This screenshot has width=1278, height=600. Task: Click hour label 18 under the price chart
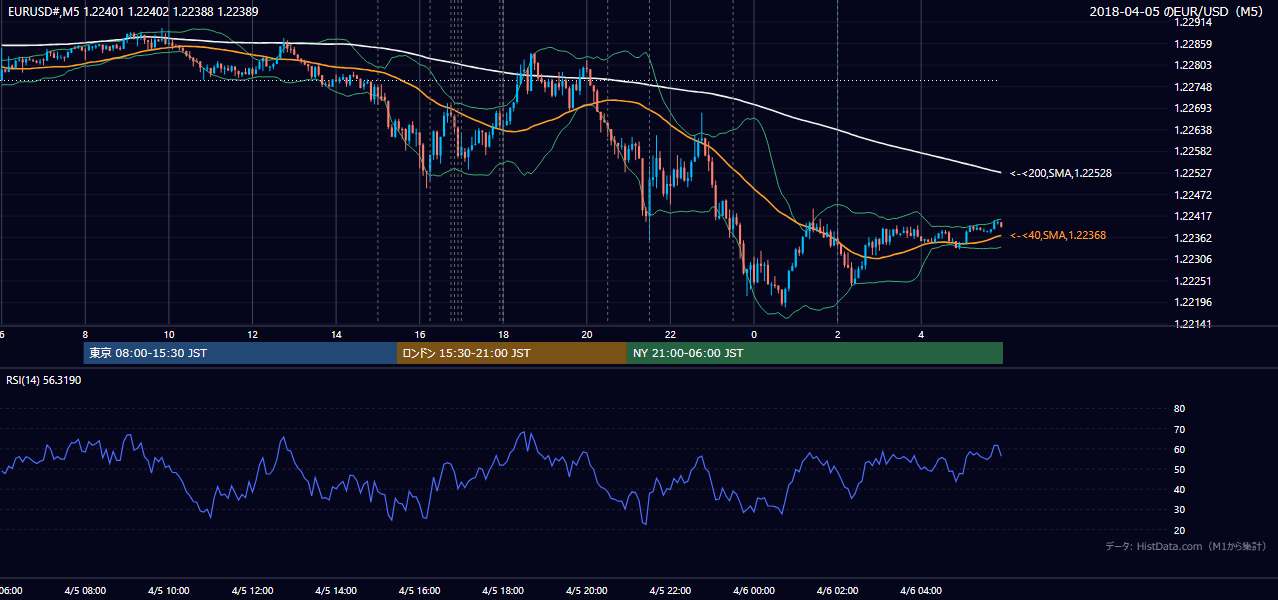click(x=503, y=335)
